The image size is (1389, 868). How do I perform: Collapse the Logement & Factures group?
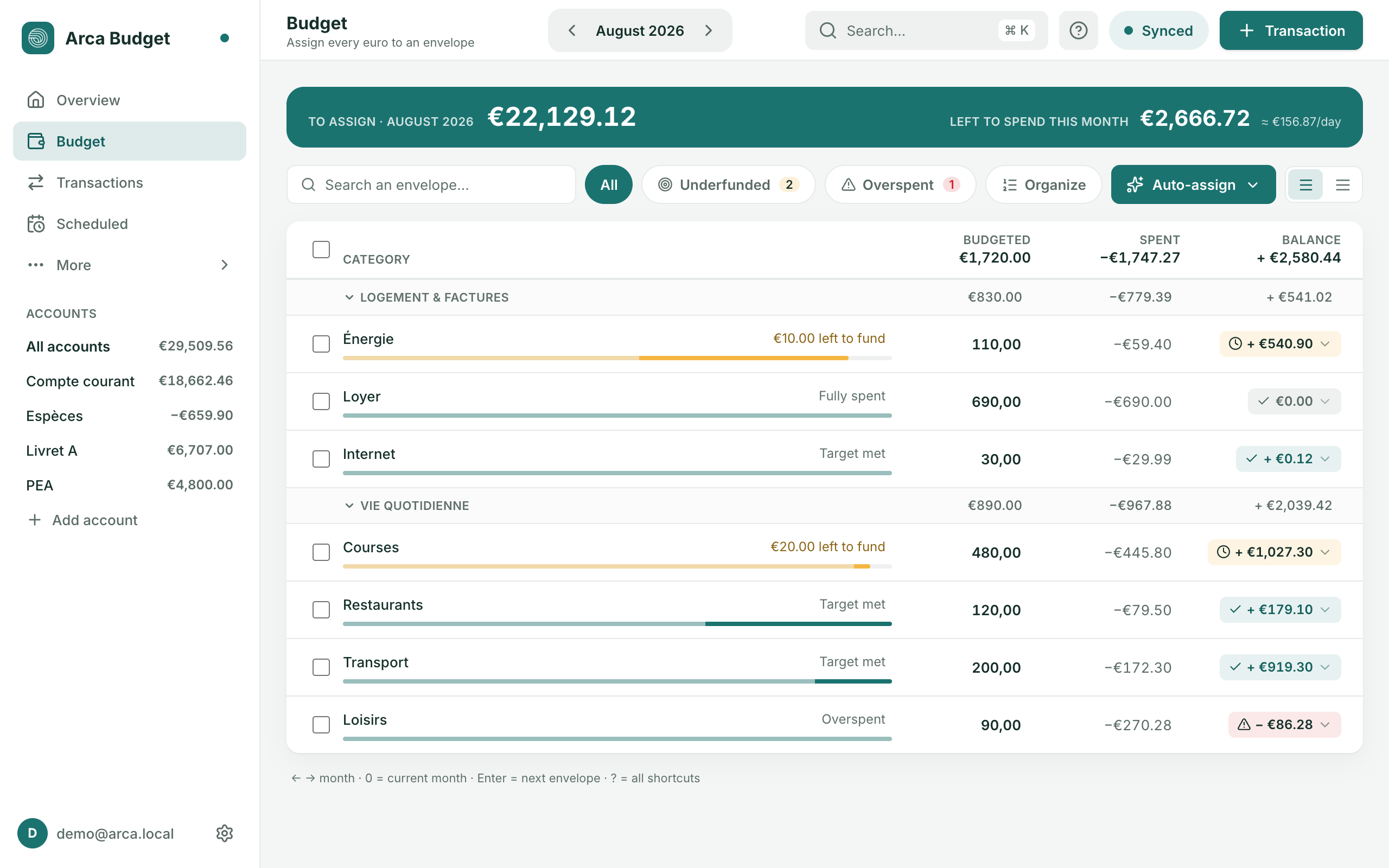(x=349, y=297)
